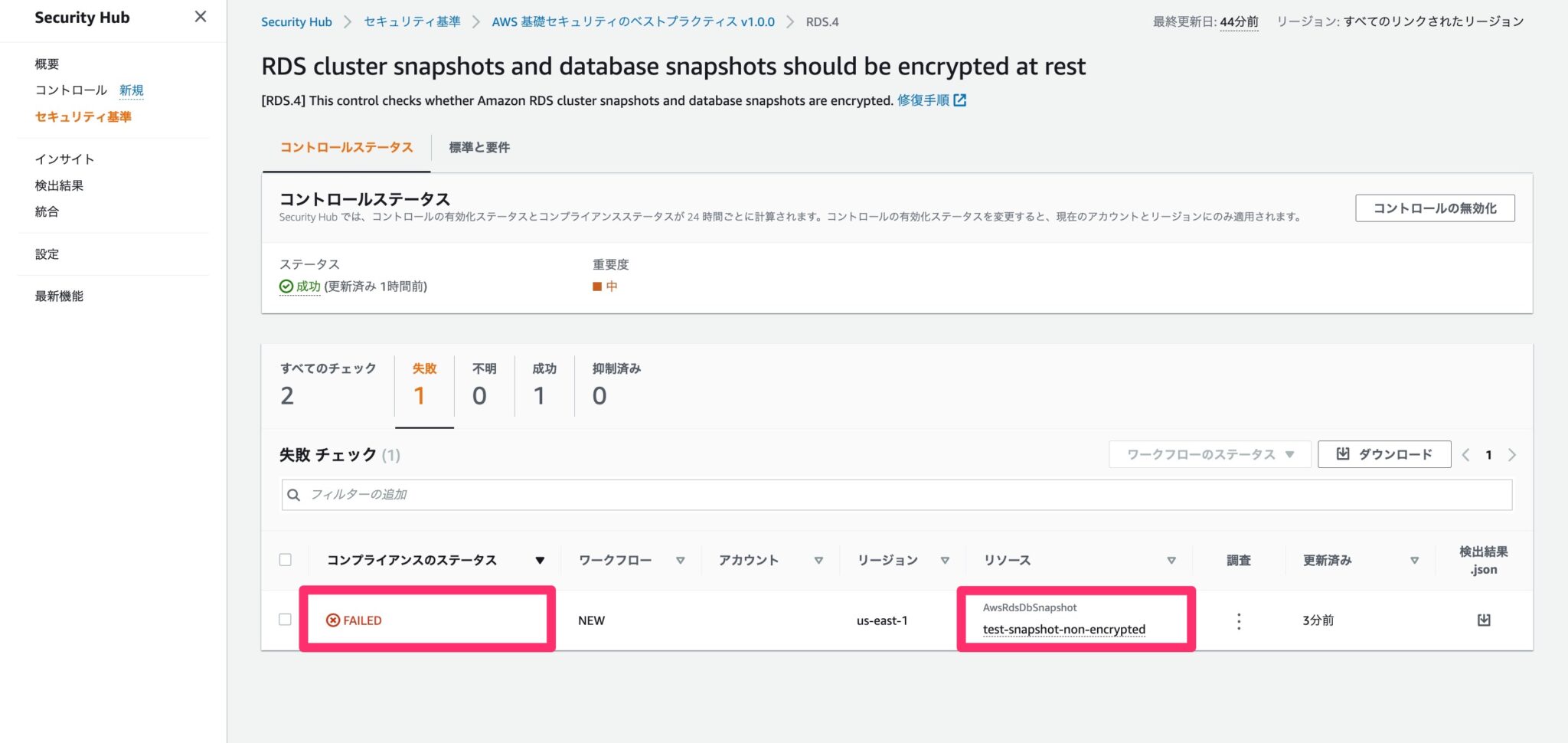Open the ワークフローのステータス dropdown
Screen dimensions: 1568x743
1210,454
